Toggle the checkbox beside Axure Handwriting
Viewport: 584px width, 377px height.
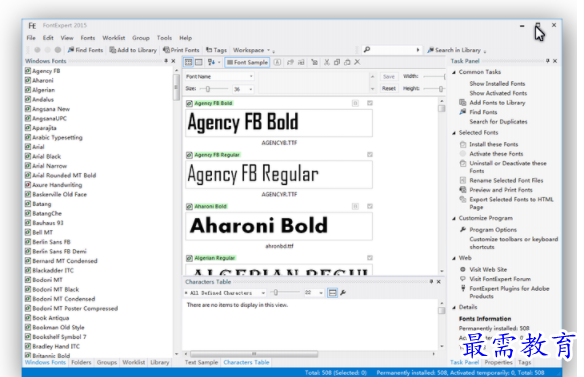[x=28, y=185]
